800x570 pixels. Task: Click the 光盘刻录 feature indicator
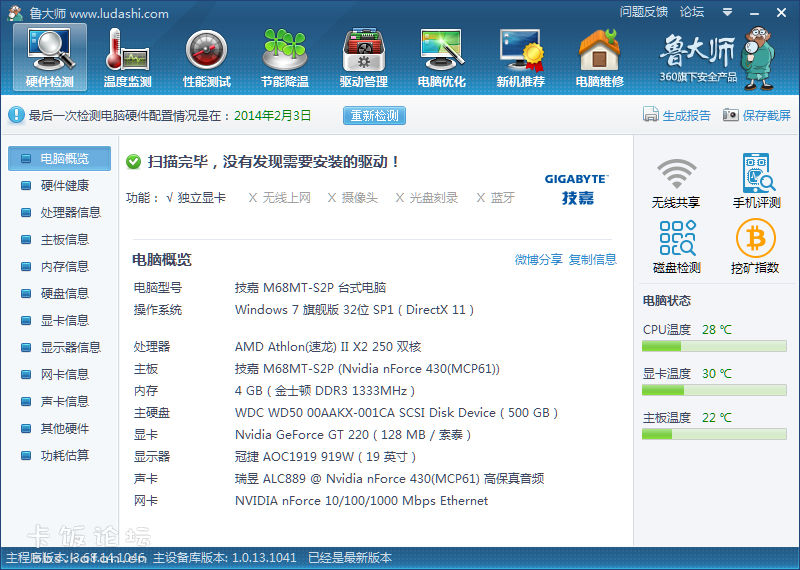click(427, 197)
